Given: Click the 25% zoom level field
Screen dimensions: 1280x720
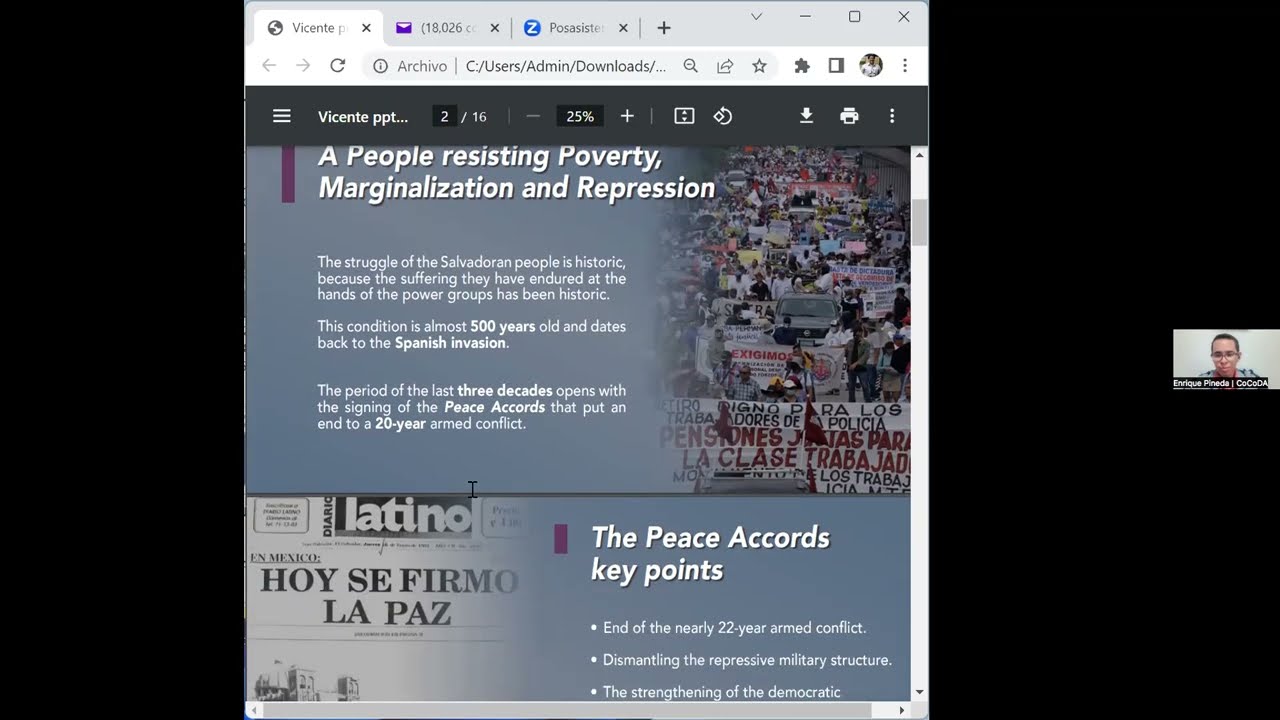Looking at the screenshot, I should tap(580, 116).
